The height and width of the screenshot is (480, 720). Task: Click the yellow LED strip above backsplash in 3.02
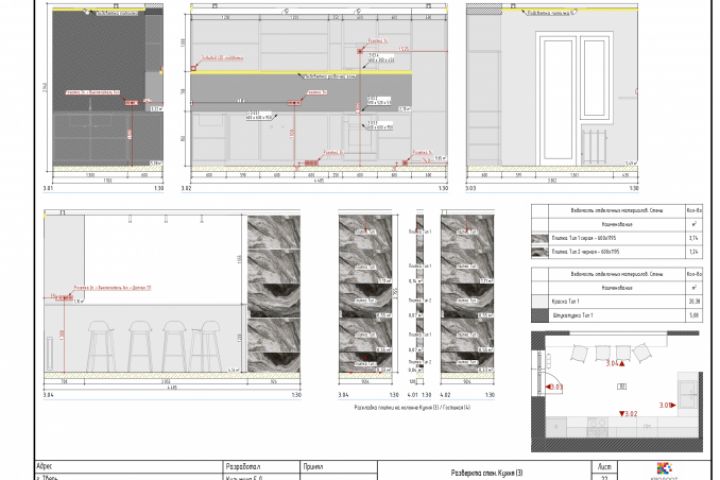301,72
